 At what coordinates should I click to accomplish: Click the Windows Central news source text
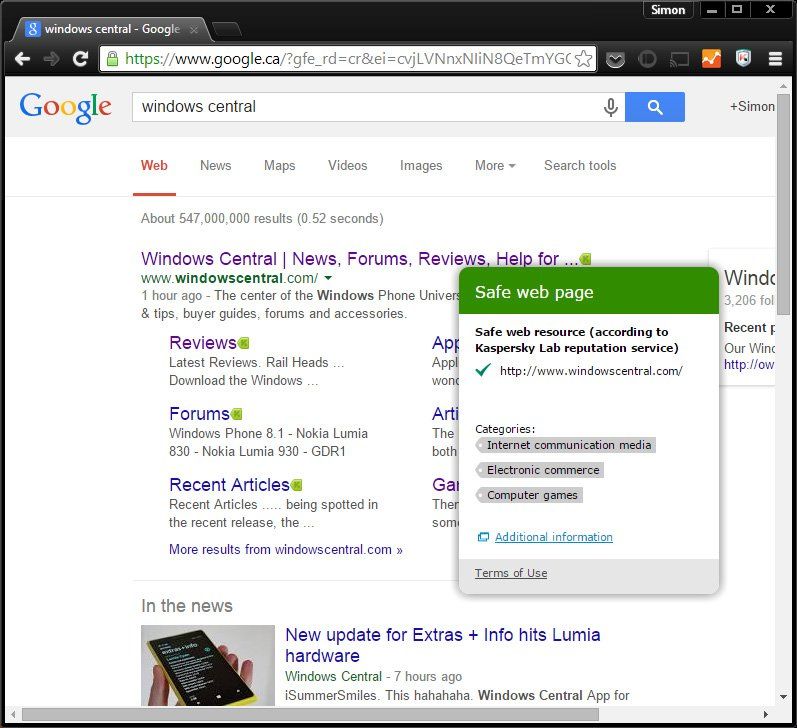(x=333, y=677)
